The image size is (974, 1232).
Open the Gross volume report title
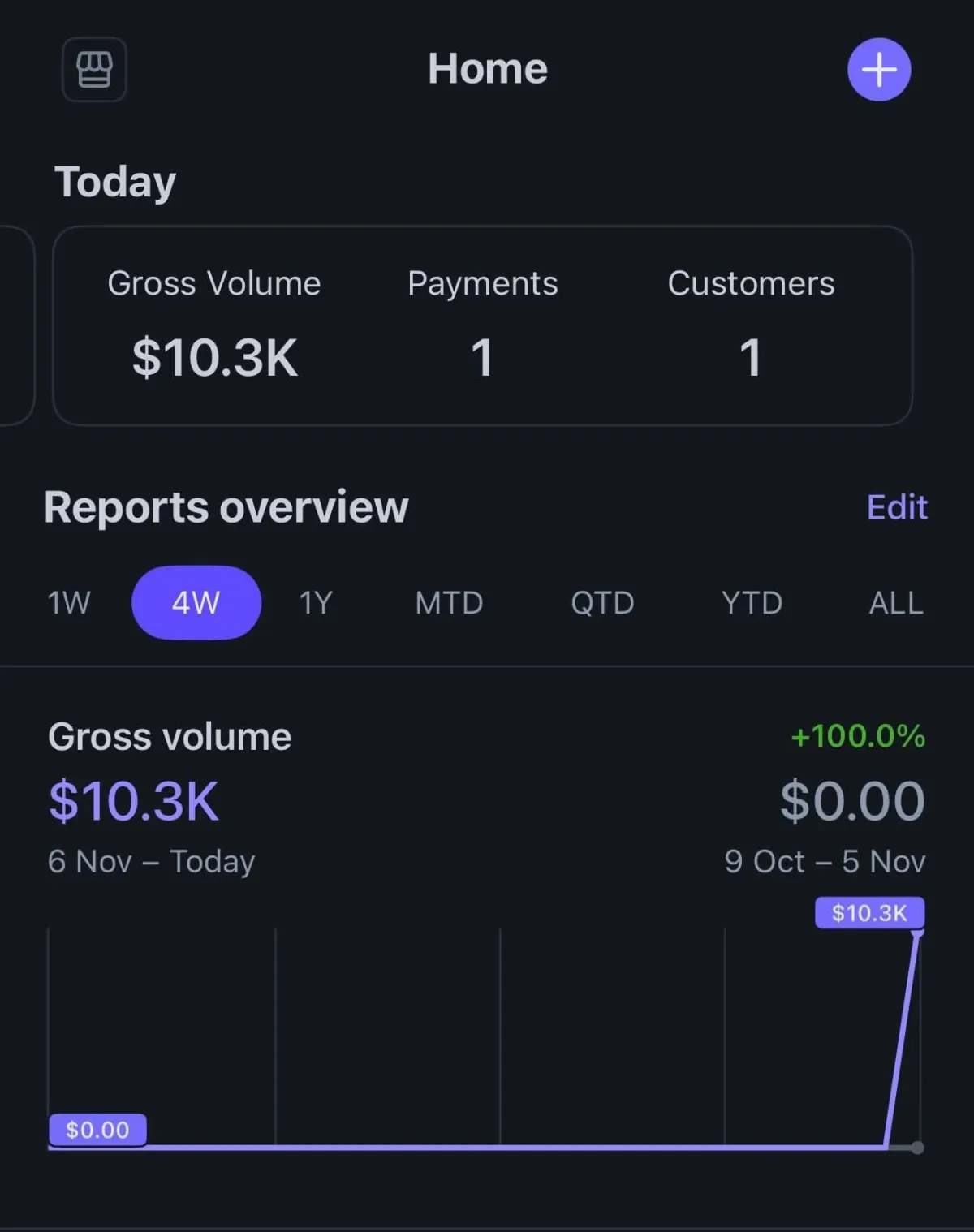(170, 737)
